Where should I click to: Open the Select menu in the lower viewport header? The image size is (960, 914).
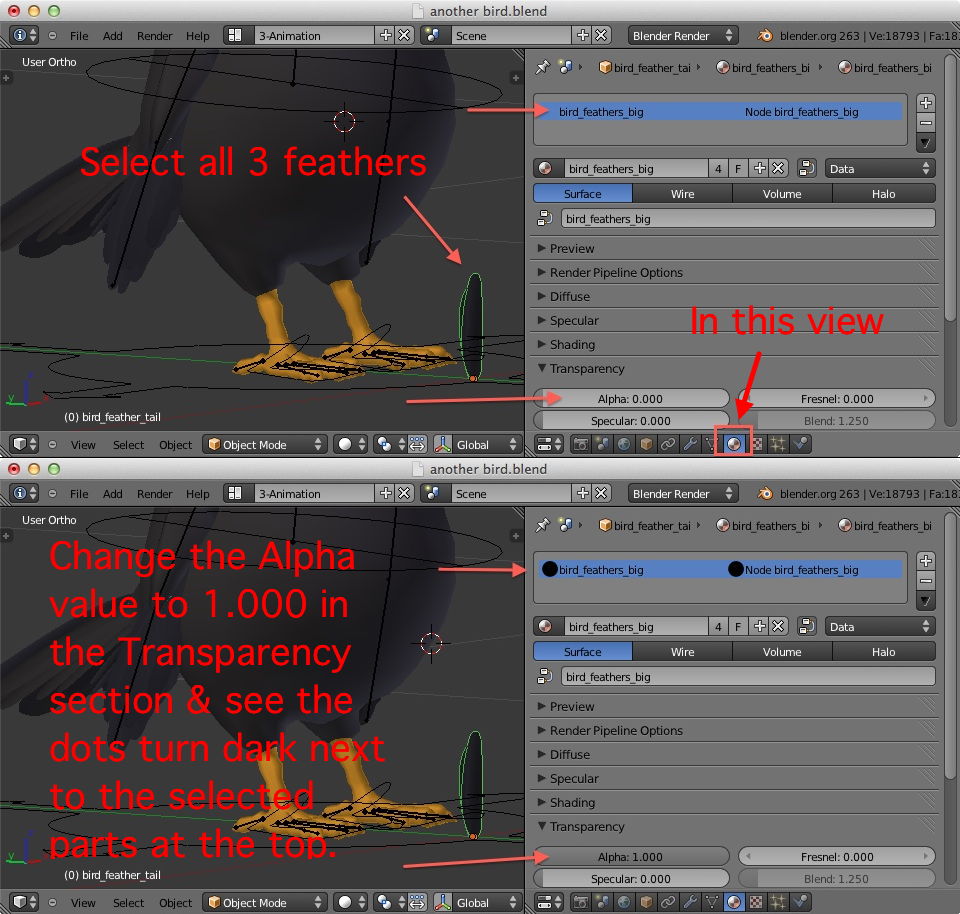tap(128, 903)
